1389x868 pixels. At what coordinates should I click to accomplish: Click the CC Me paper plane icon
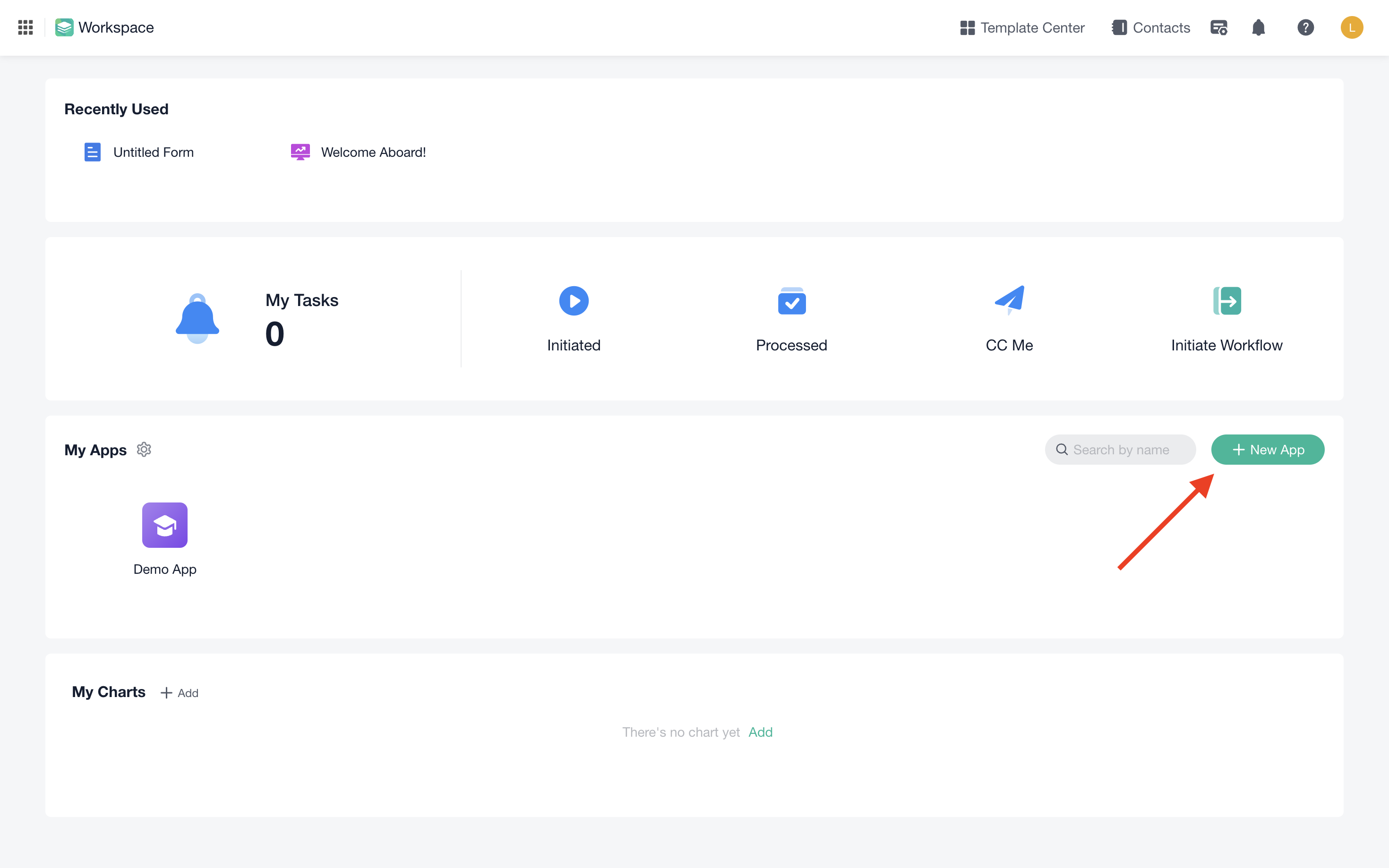[x=1009, y=300]
